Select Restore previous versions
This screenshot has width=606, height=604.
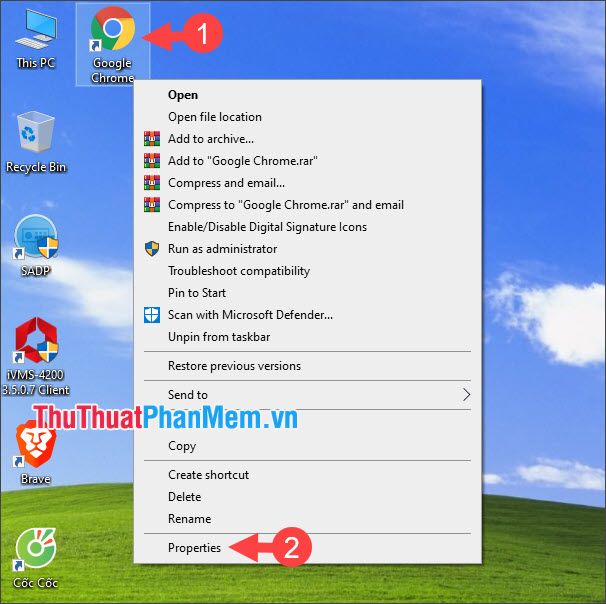234,366
